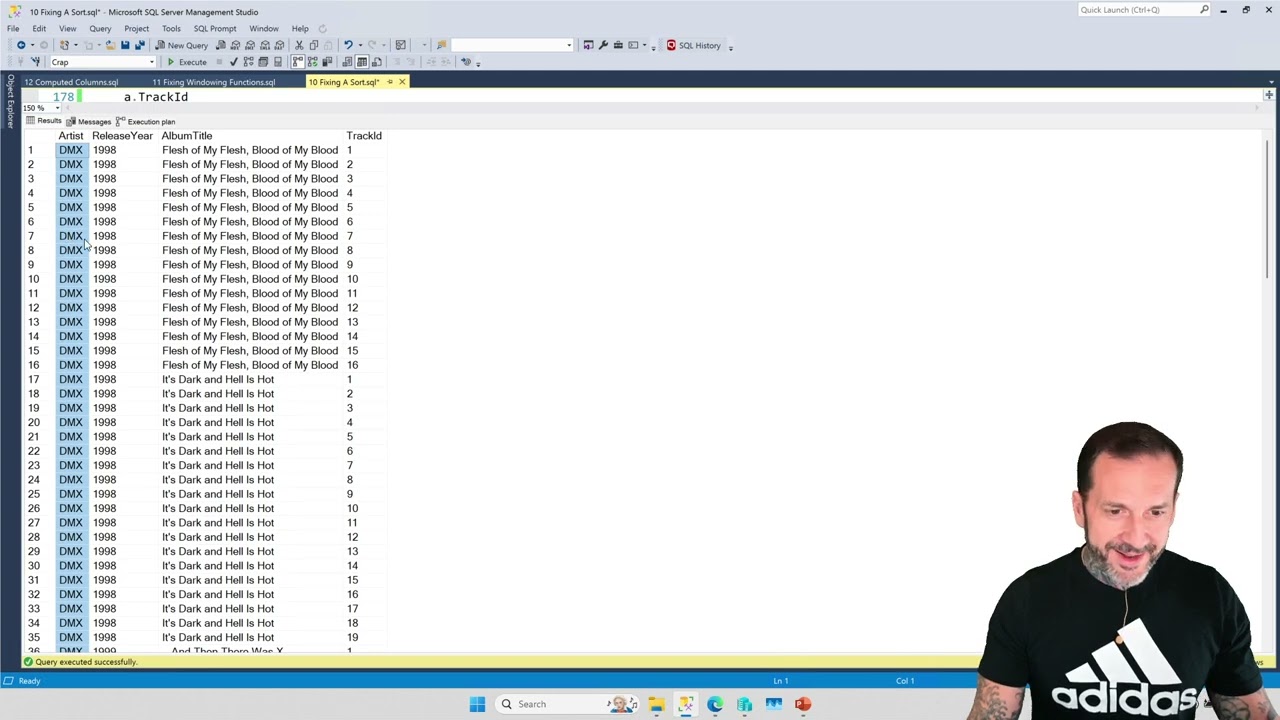
Task: Click the Artist column header
Action: pyautogui.click(x=71, y=136)
